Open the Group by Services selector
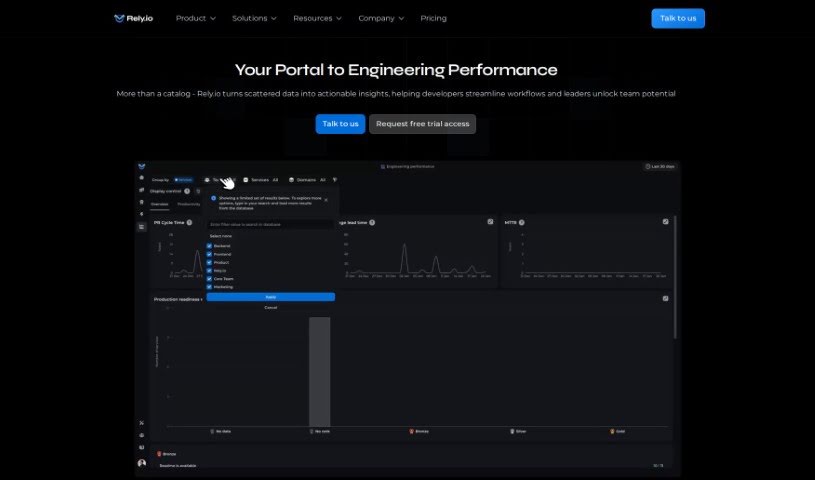Viewport: 815px width, 480px height. click(183, 180)
